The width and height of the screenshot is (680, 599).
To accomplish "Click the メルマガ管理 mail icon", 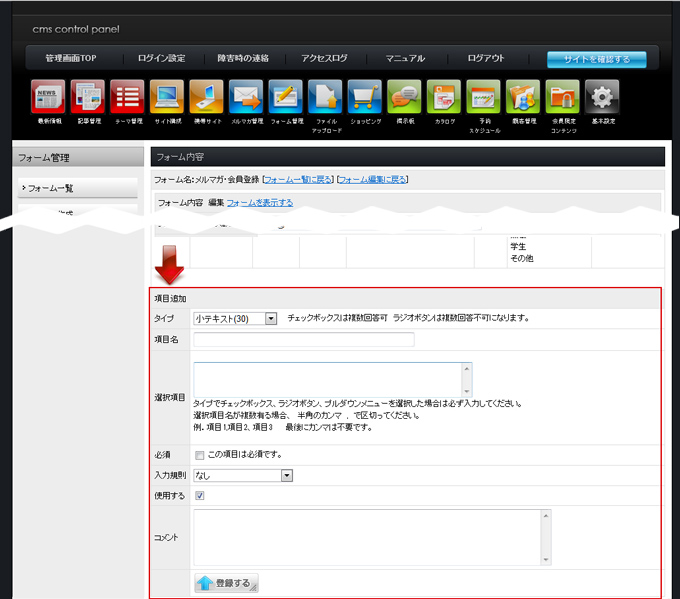I will [x=246, y=97].
